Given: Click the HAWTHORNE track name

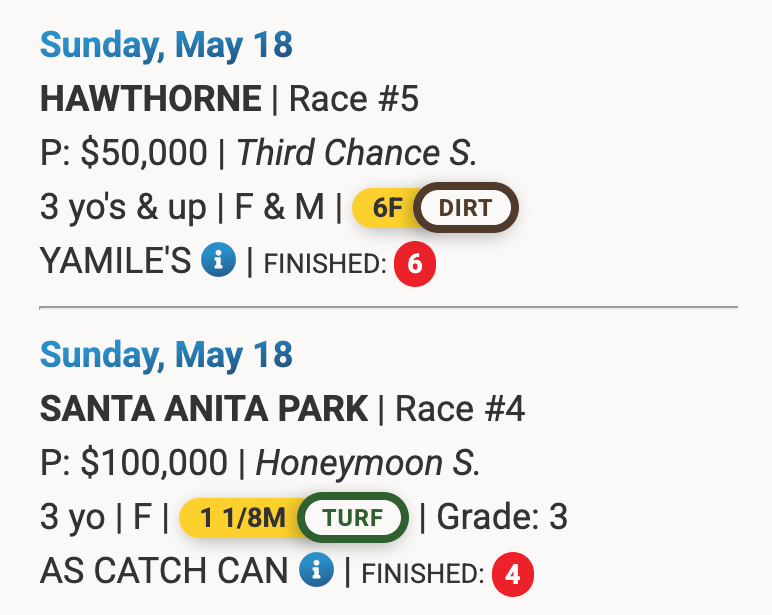Looking at the screenshot, I should pos(150,99).
